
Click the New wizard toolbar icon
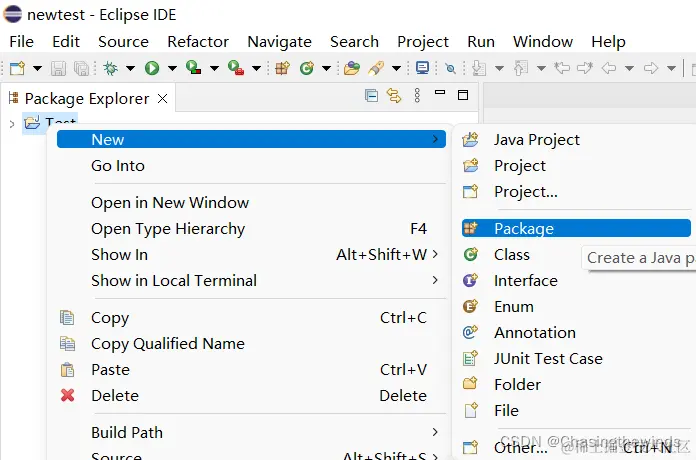(17, 68)
